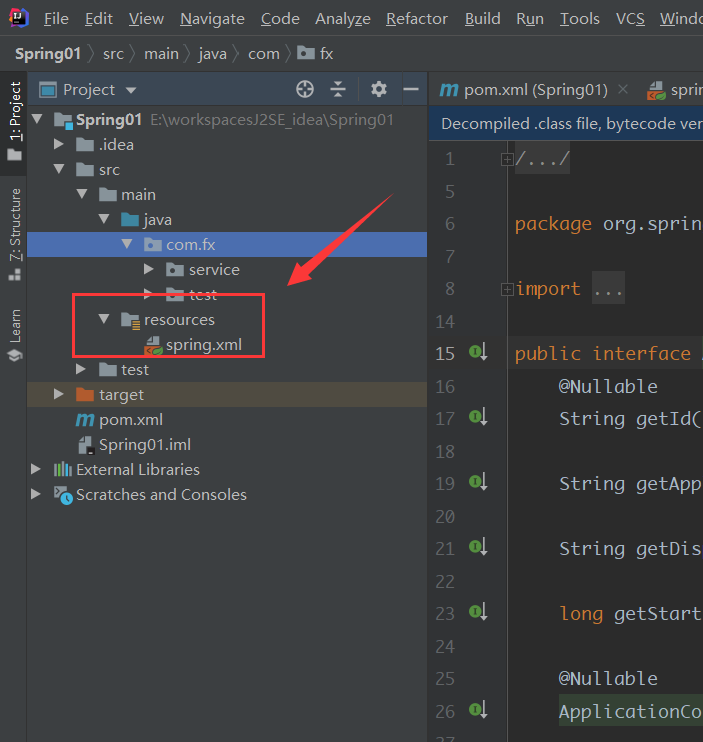Open the Analyze menu
Image resolution: width=703 pixels, height=742 pixels.
343,19
